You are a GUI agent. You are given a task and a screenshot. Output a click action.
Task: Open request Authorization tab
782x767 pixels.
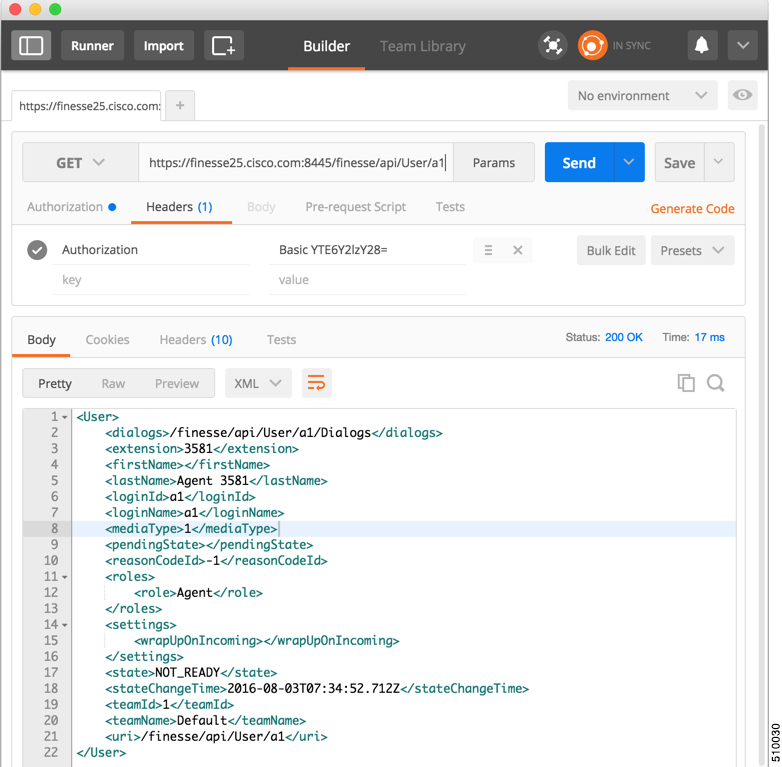(71, 207)
